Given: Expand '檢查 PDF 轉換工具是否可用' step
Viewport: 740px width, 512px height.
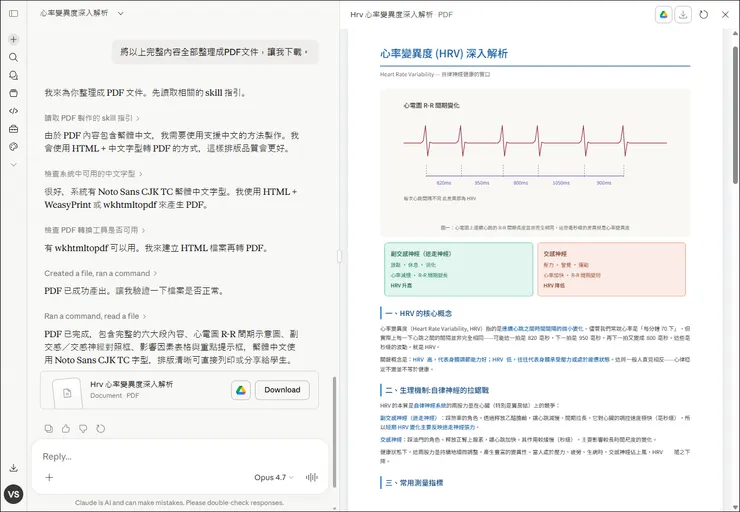Looking at the screenshot, I should coord(95,230).
